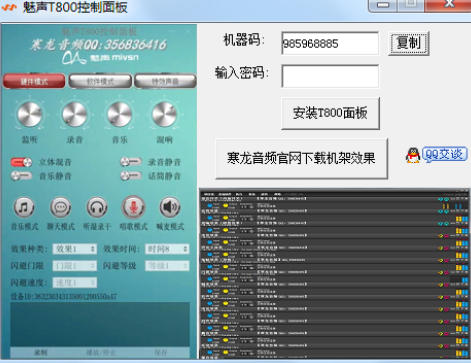Click 安装T800面板 install button
This screenshot has width=471, height=363.
(x=330, y=113)
